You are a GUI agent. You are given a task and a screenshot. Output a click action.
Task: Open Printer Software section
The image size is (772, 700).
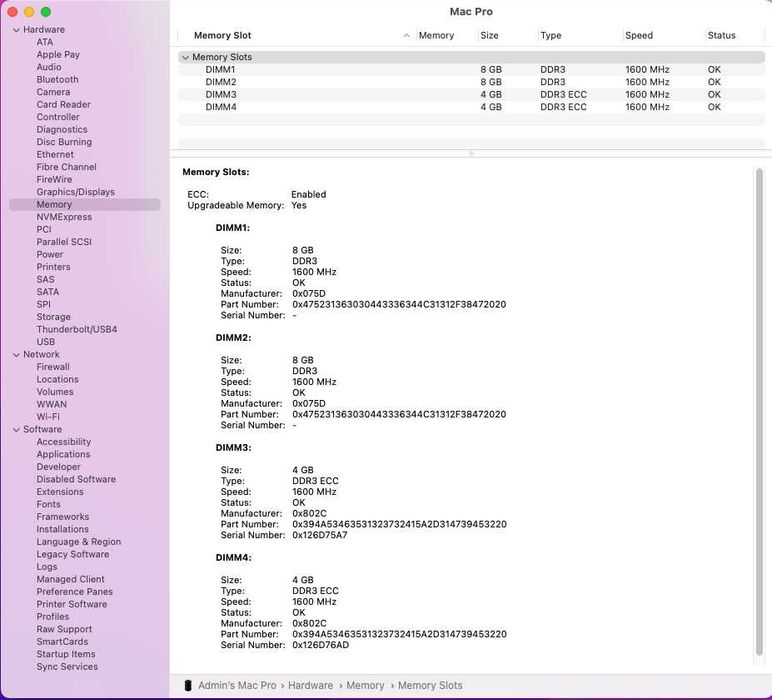tap(71, 604)
